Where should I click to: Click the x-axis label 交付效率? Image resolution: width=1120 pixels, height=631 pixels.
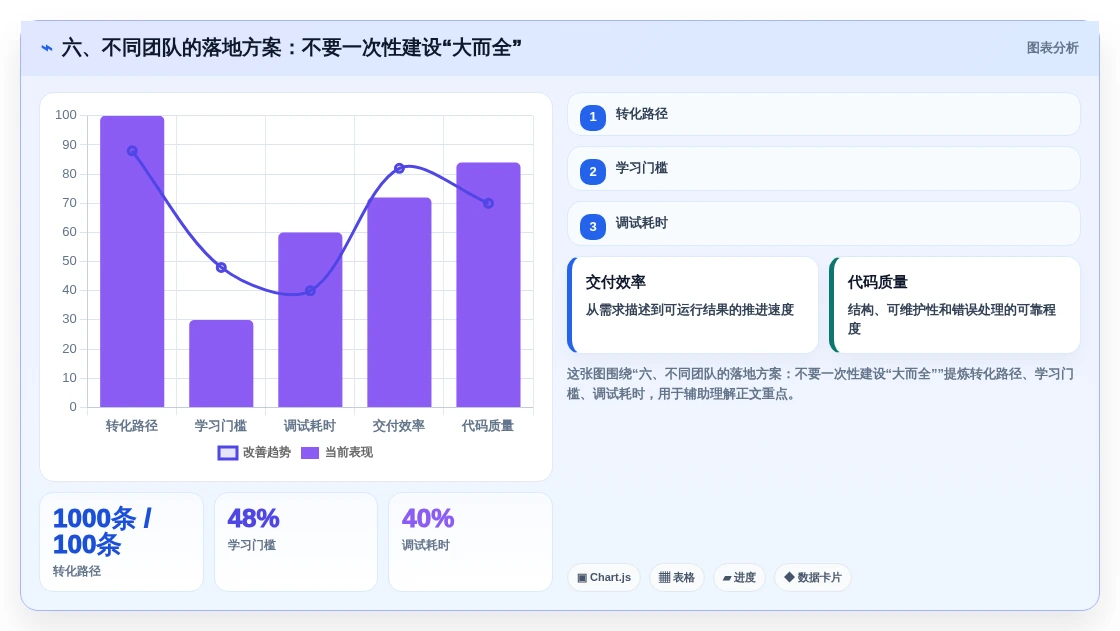pyautogui.click(x=399, y=426)
